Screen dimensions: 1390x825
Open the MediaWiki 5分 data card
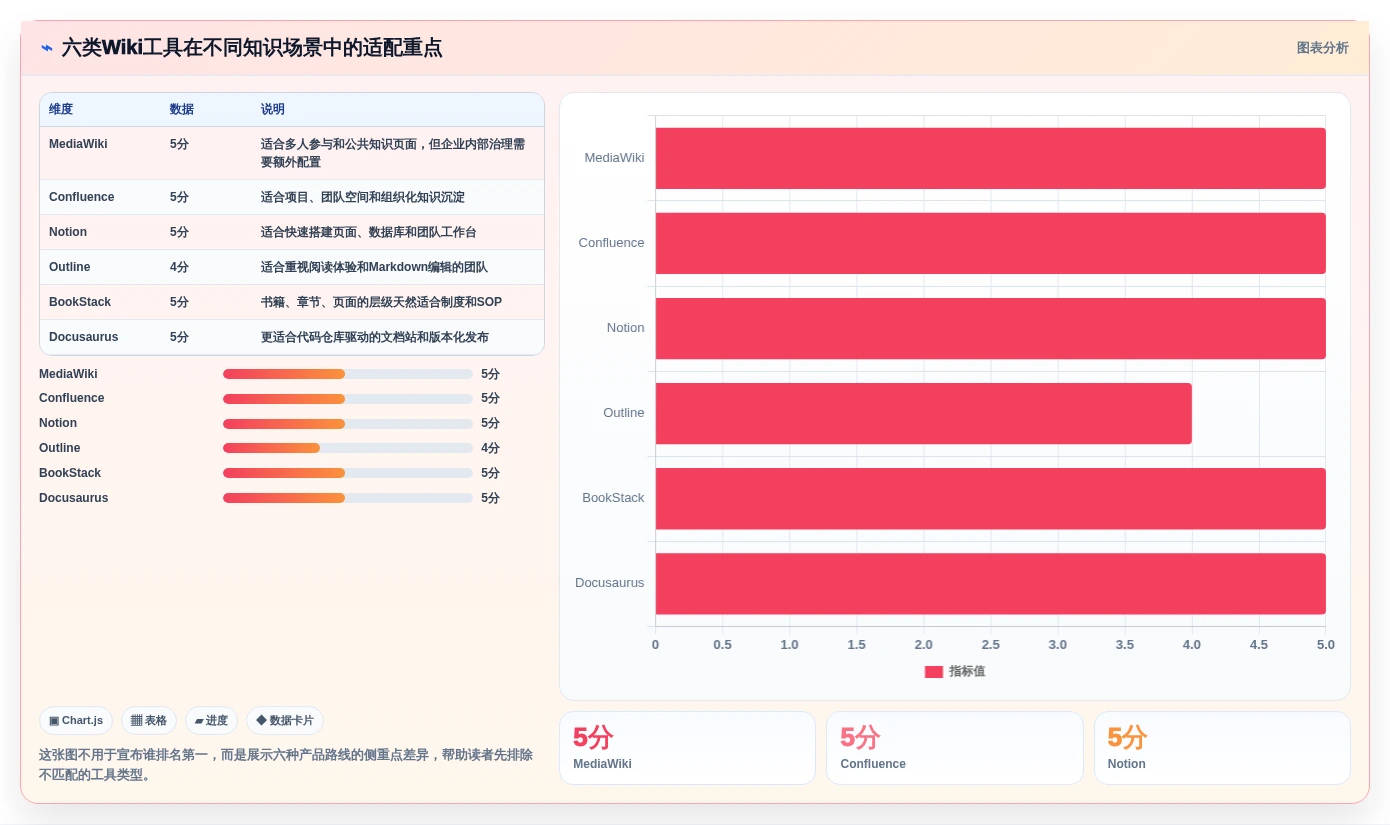[687, 748]
